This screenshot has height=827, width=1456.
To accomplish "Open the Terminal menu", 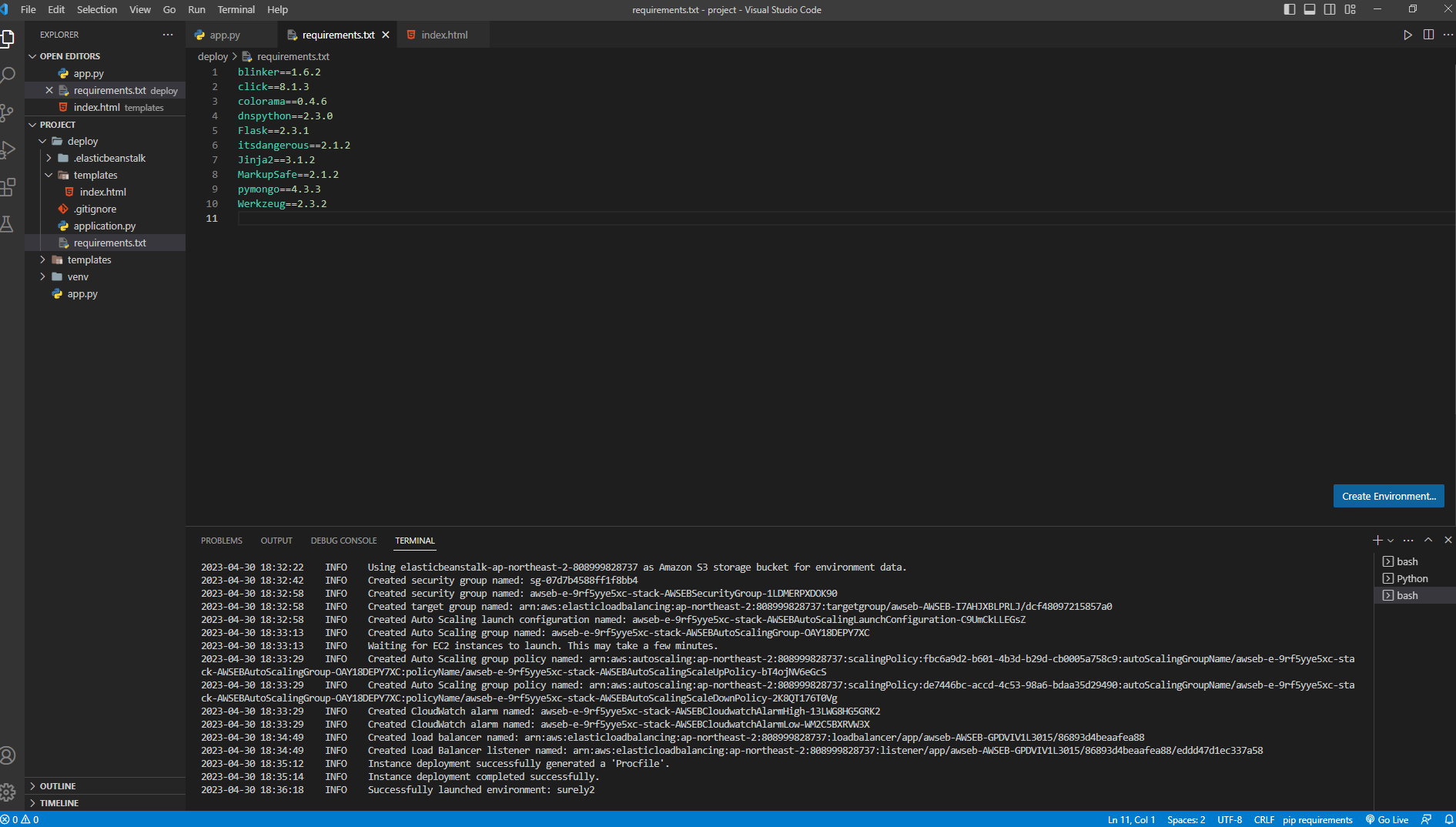I will pos(236,9).
